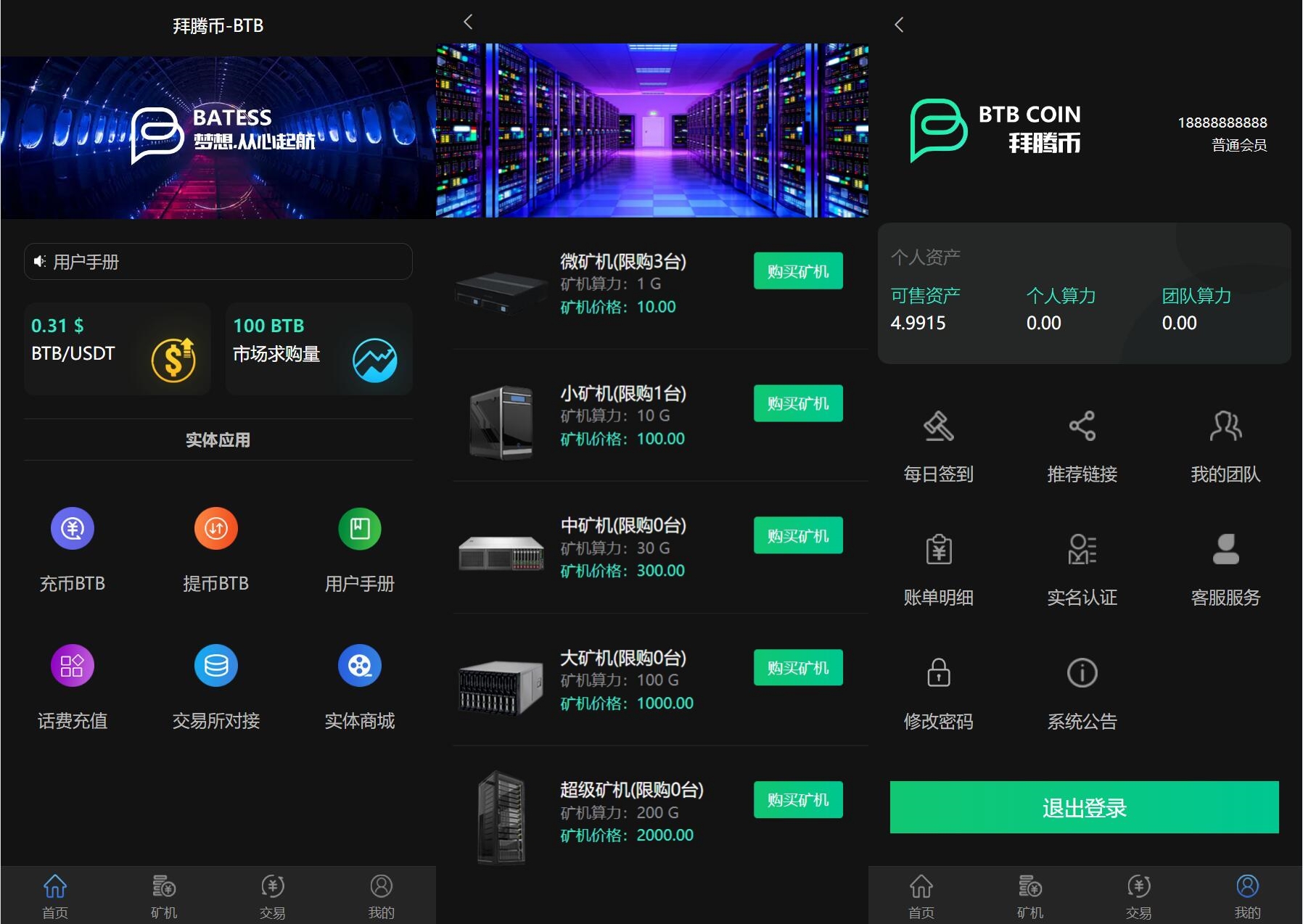
Task: Click the 超级矿机 cabinet thumbnail
Action: coord(501,817)
